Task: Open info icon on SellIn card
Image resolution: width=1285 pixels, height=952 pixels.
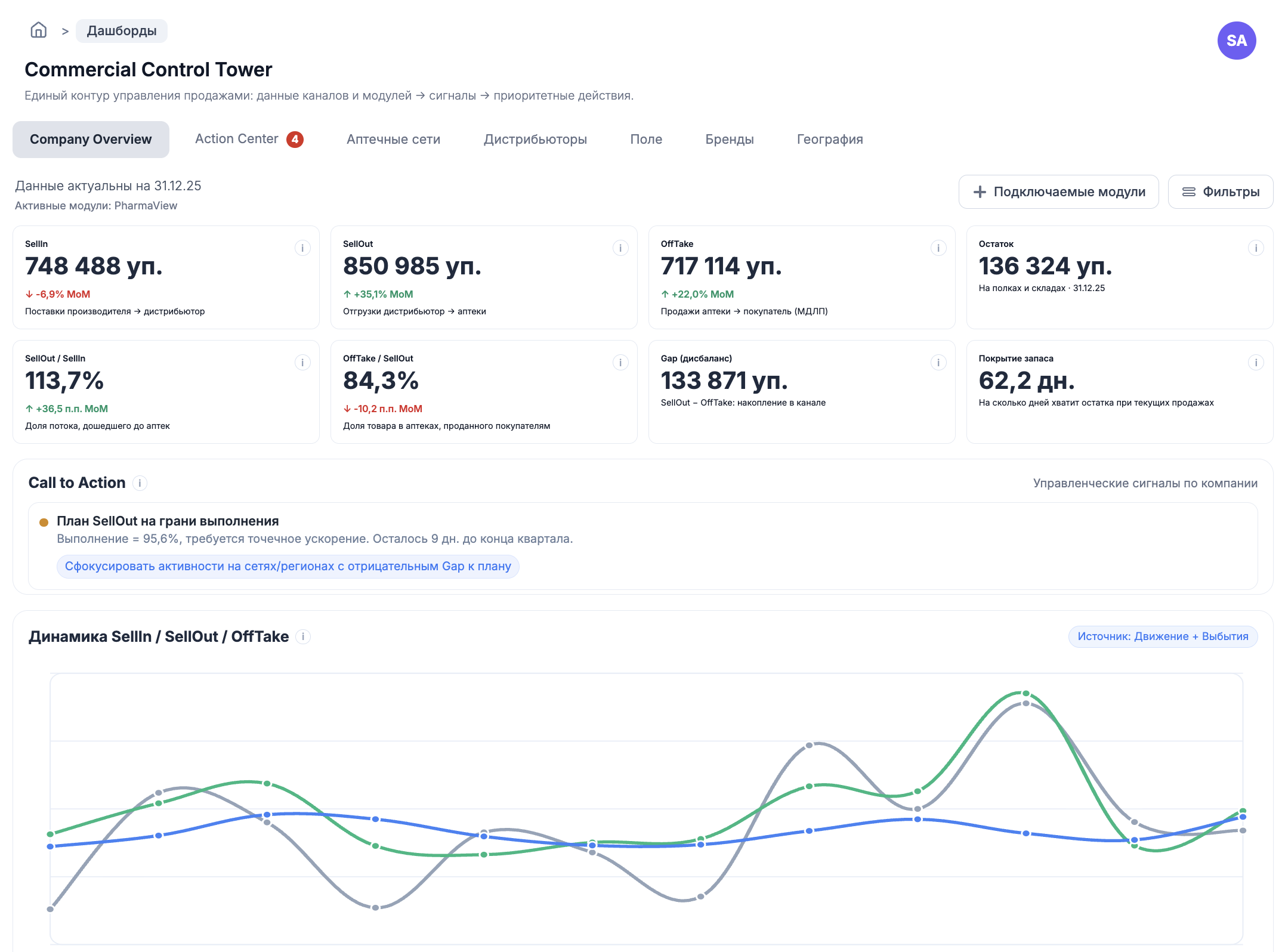Action: [x=302, y=248]
